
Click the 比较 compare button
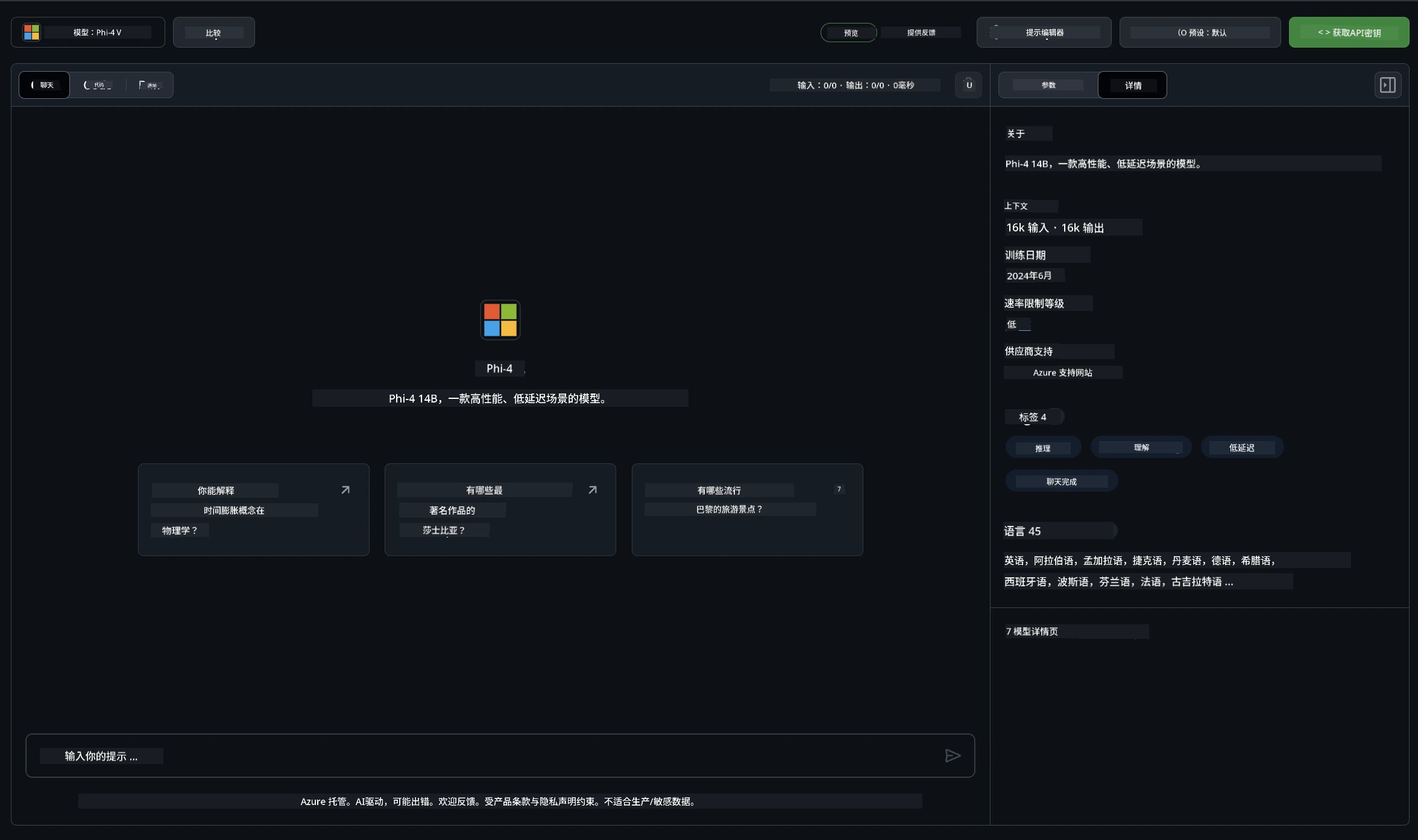click(213, 33)
